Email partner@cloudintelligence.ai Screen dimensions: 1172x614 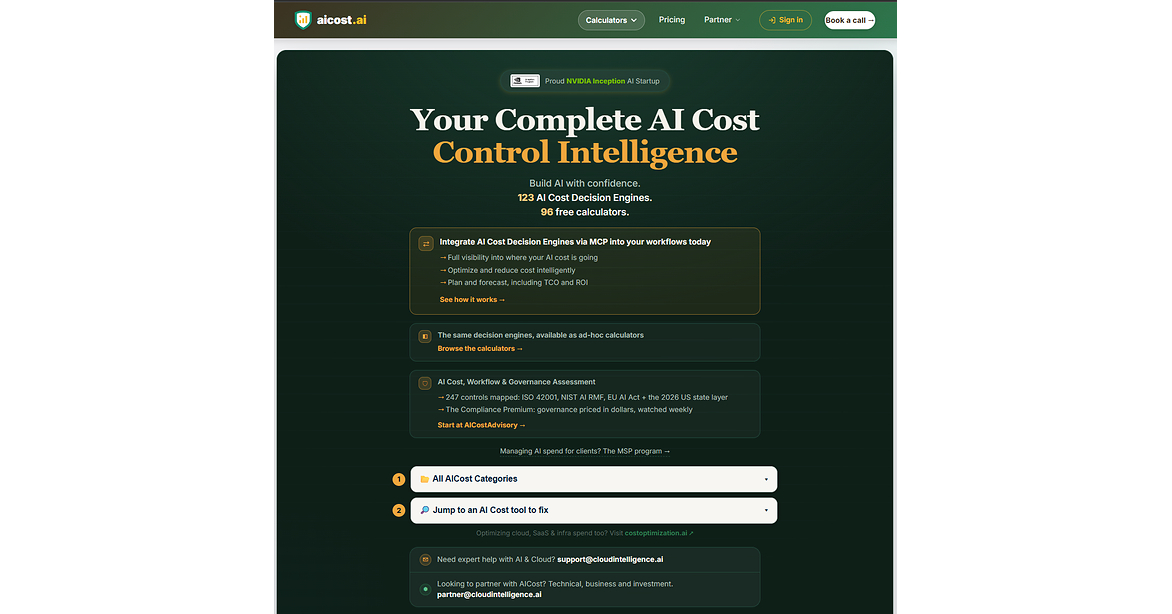point(489,595)
